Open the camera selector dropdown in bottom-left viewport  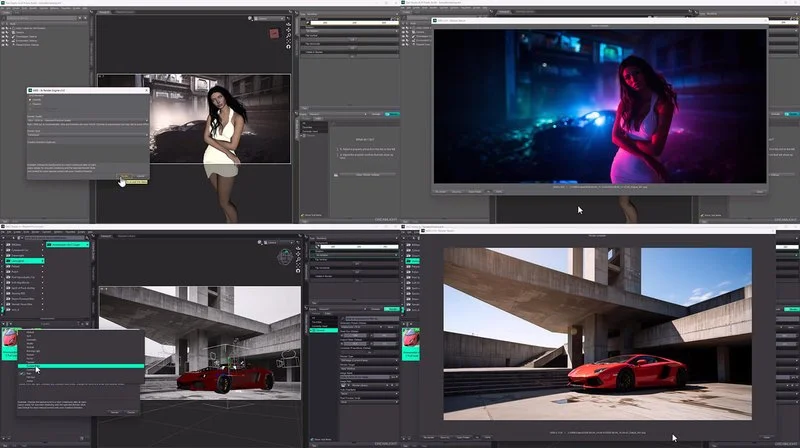279,242
